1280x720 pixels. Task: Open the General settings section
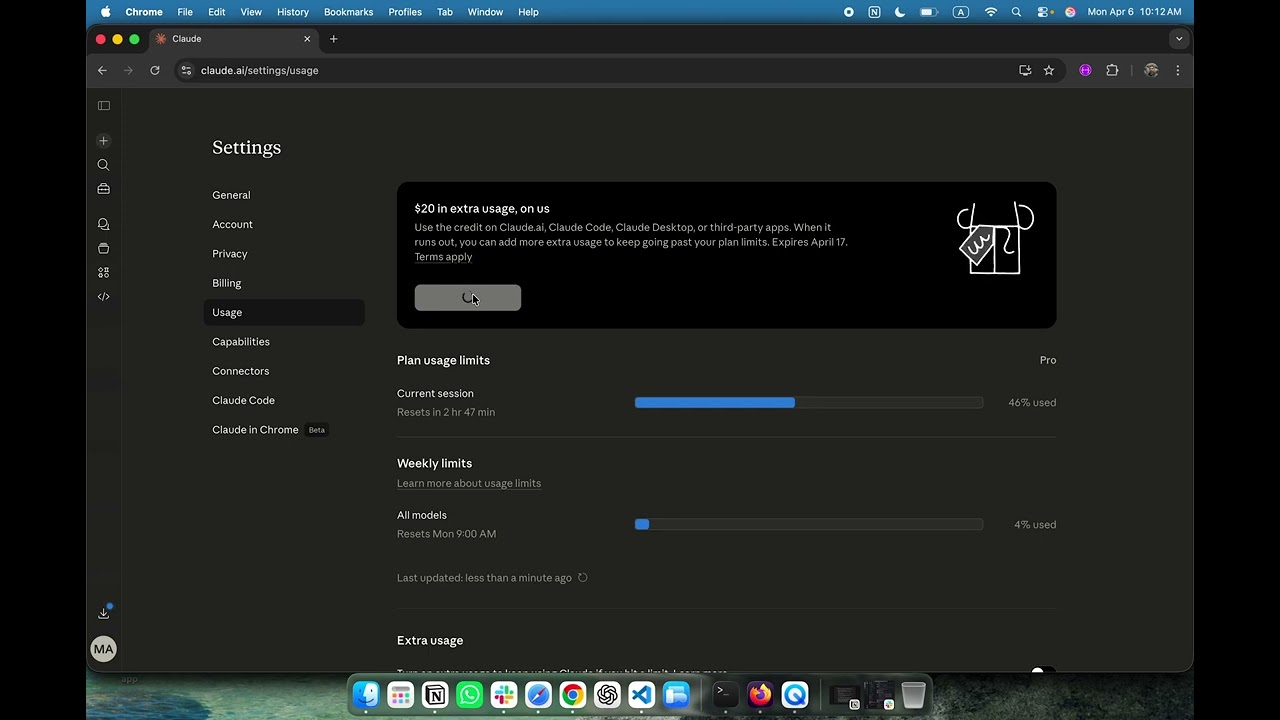click(284, 195)
